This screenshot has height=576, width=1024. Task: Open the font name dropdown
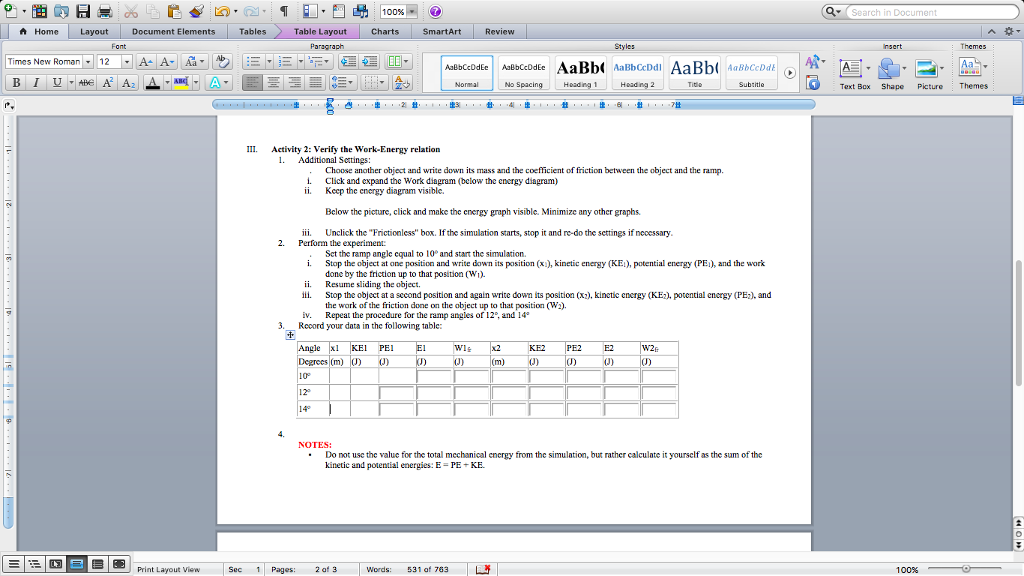point(88,61)
